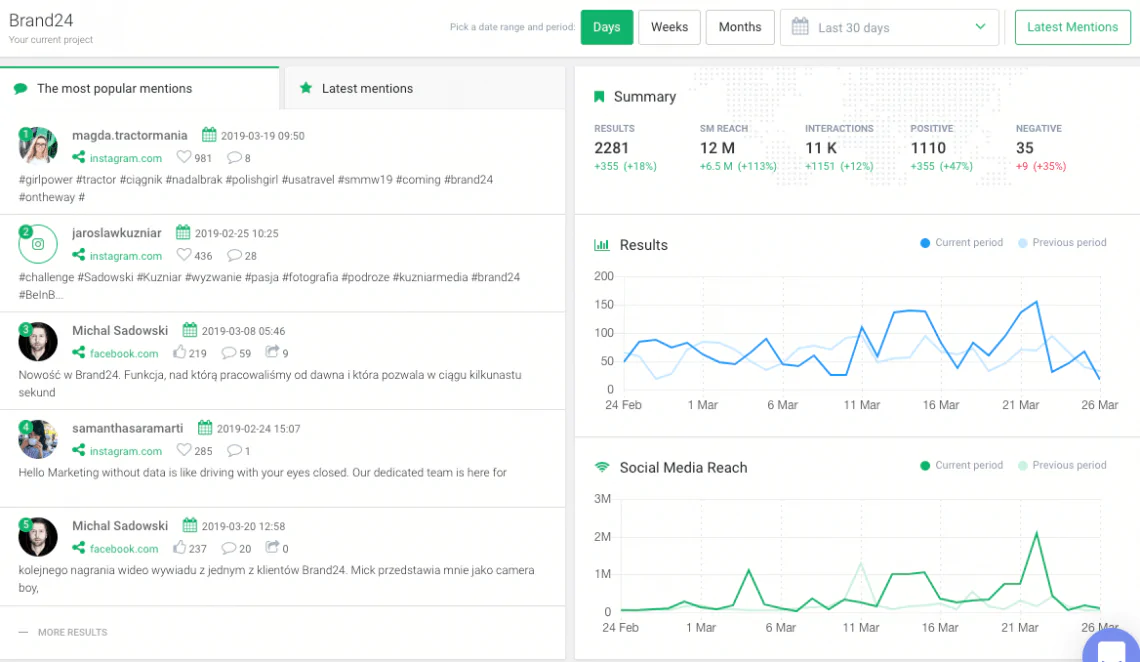Open the Last 30 days date dropdown
This screenshot has width=1140, height=662.
pyautogui.click(x=888, y=28)
